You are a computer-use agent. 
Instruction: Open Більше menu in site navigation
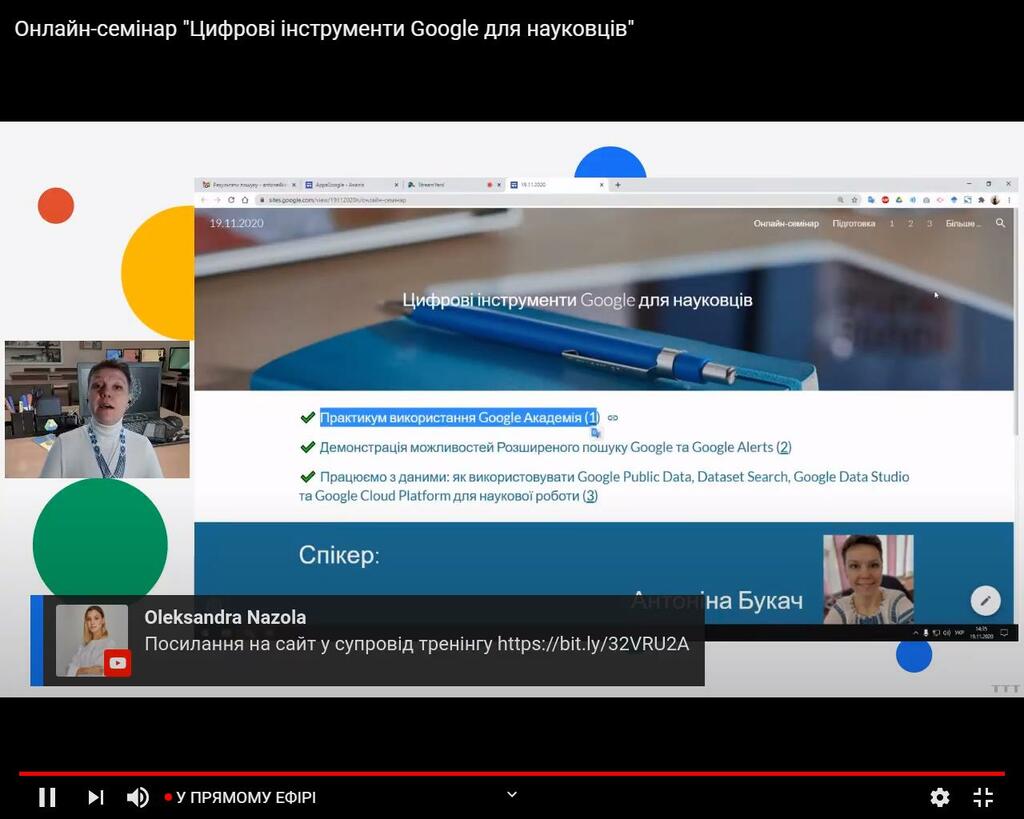(x=963, y=223)
